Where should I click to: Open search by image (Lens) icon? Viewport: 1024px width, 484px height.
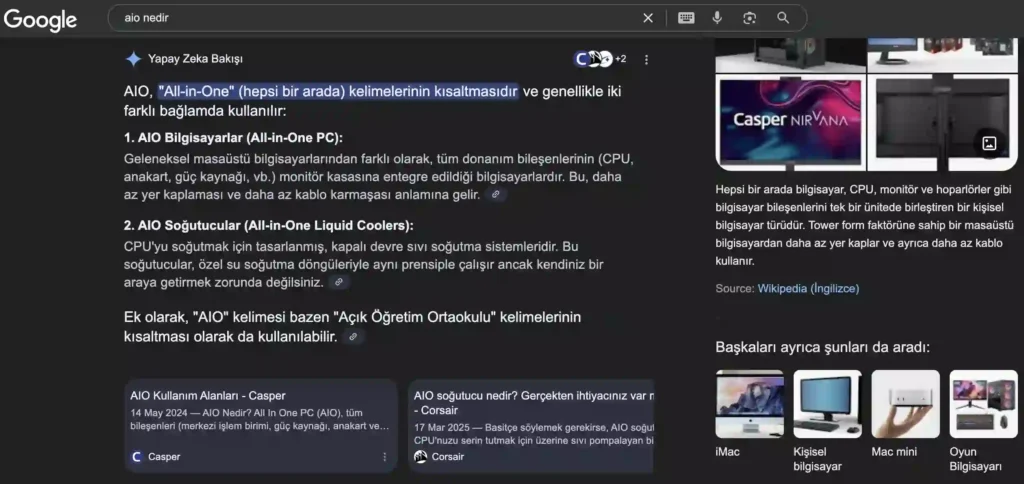point(750,18)
